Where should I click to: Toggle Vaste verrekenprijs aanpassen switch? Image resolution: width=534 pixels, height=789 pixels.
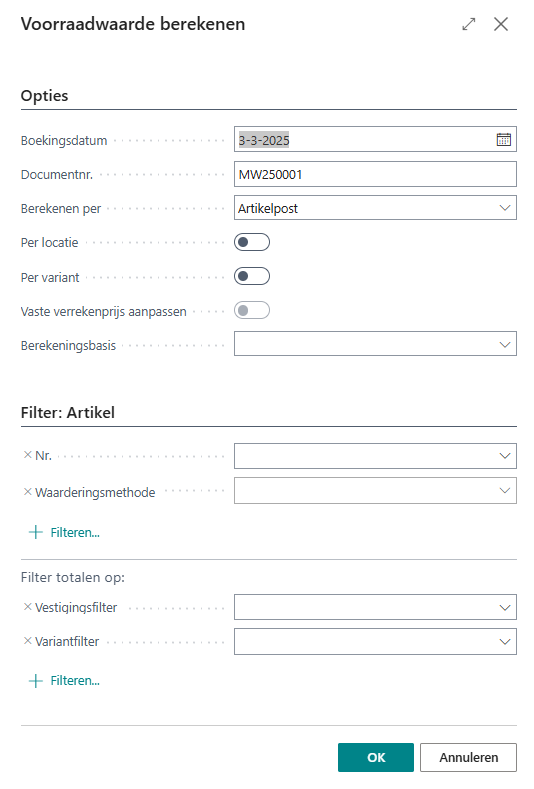click(x=252, y=310)
